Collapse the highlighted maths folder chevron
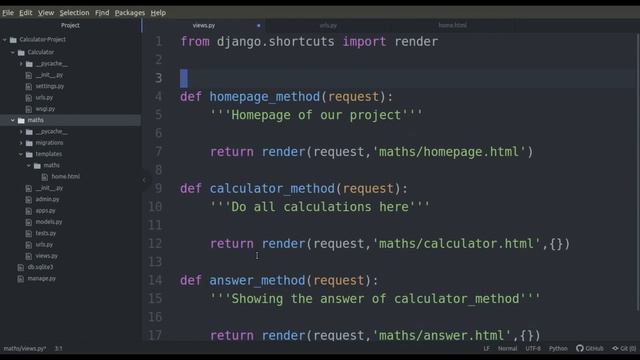Viewport: 640px width, 360px height. 13,120
